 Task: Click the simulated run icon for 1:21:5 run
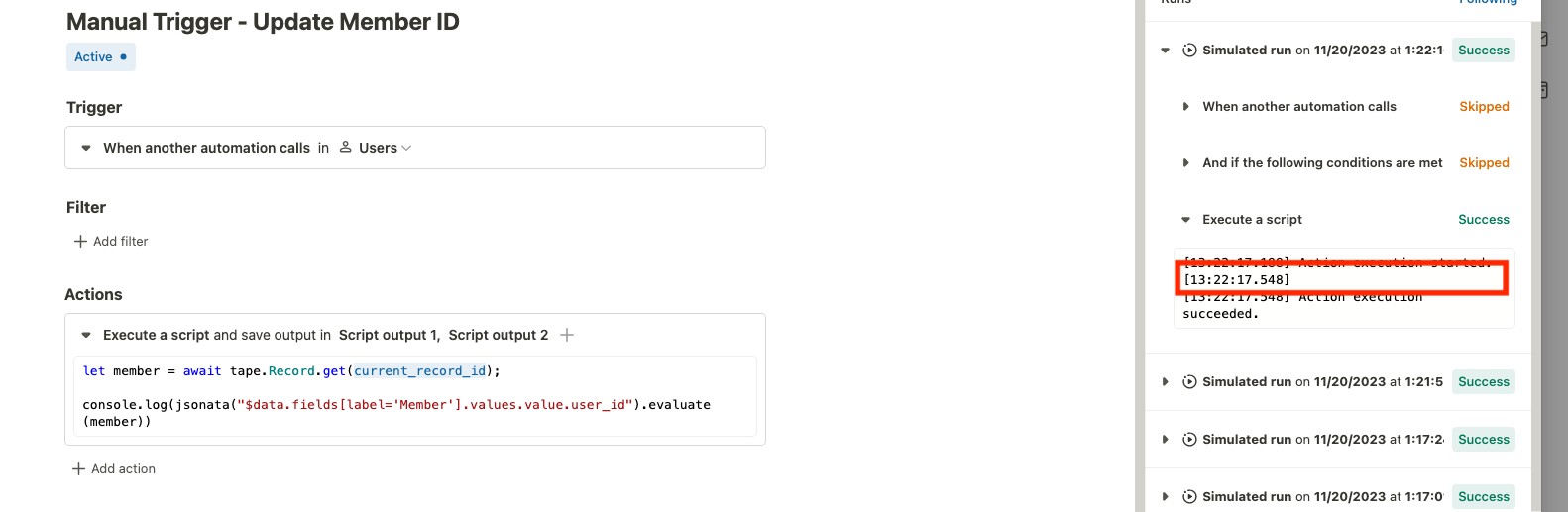click(x=1189, y=381)
